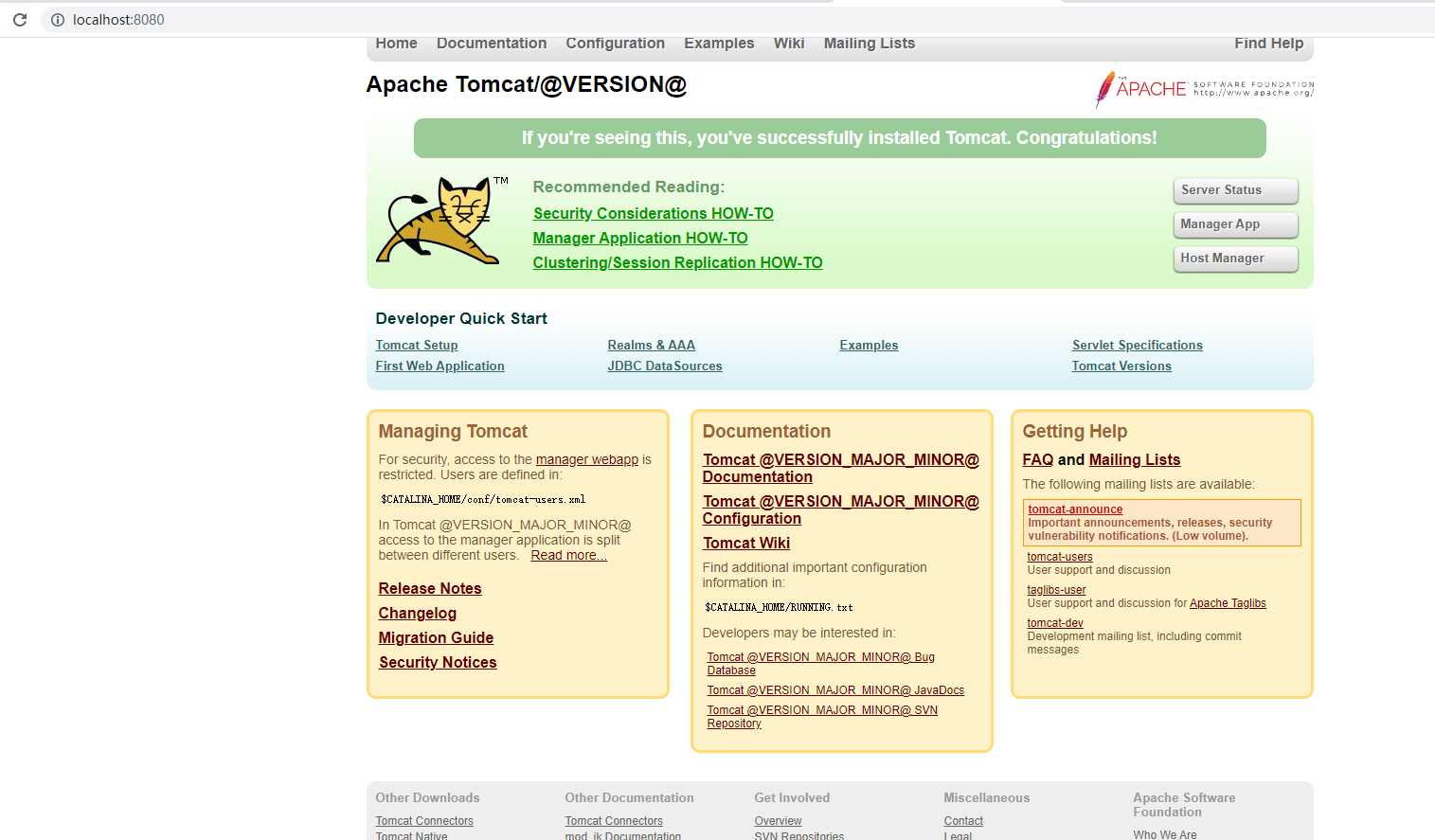Open the Overview link under Get Involved
The height and width of the screenshot is (840, 1435).
click(778, 821)
